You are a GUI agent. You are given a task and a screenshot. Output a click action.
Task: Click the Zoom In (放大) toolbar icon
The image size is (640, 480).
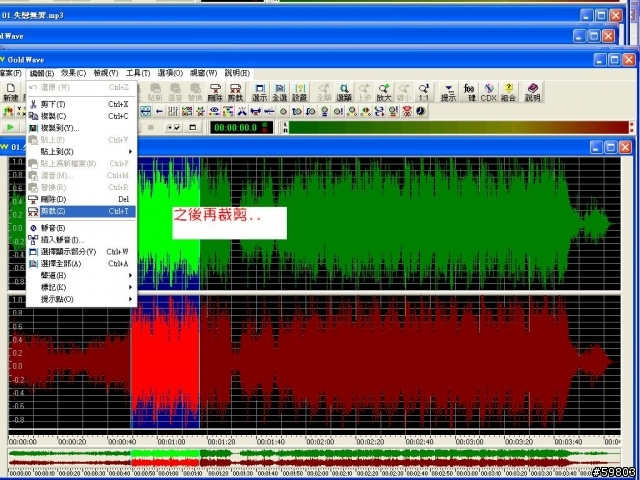[384, 92]
